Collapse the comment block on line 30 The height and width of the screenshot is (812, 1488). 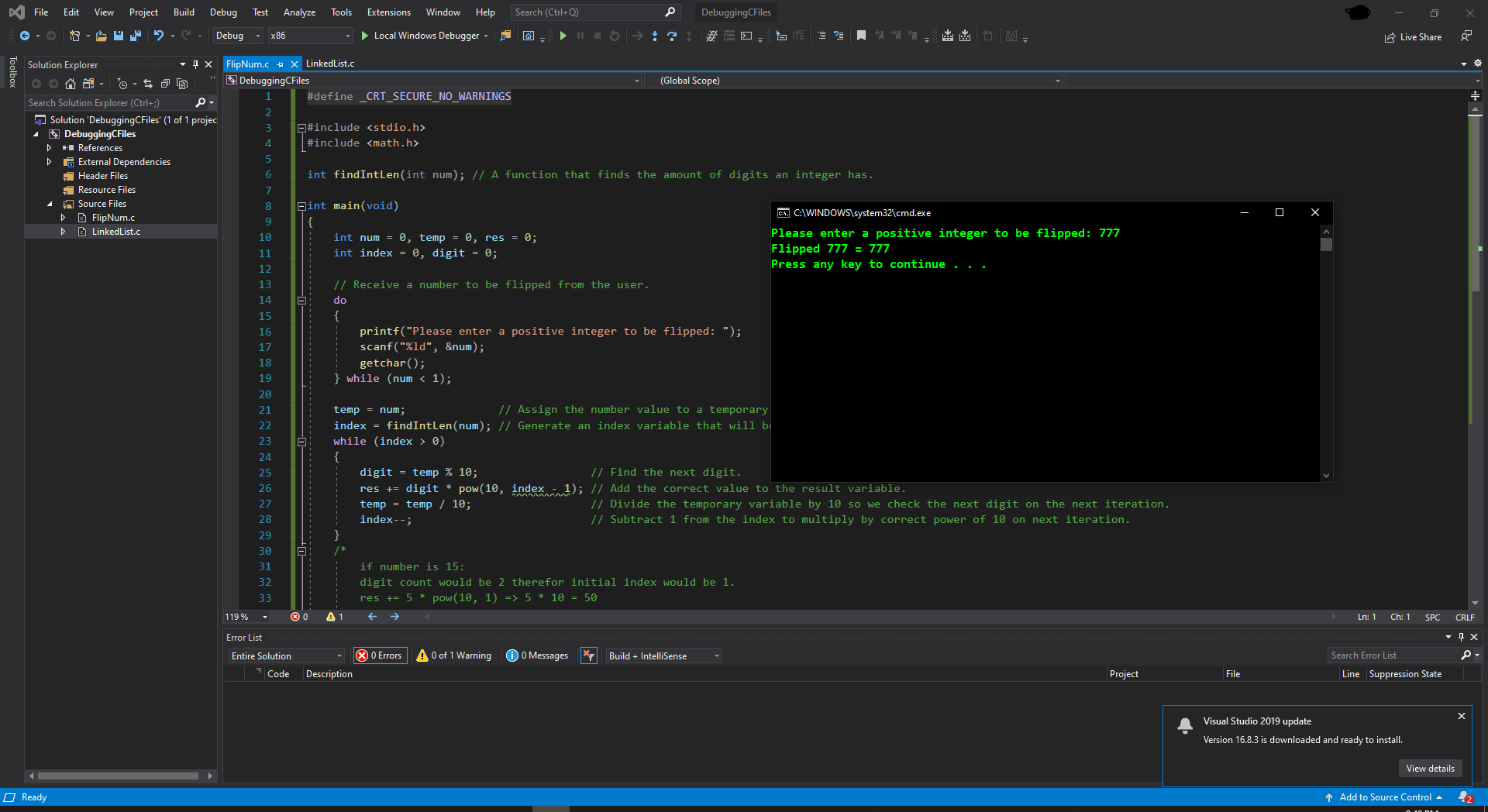click(302, 551)
